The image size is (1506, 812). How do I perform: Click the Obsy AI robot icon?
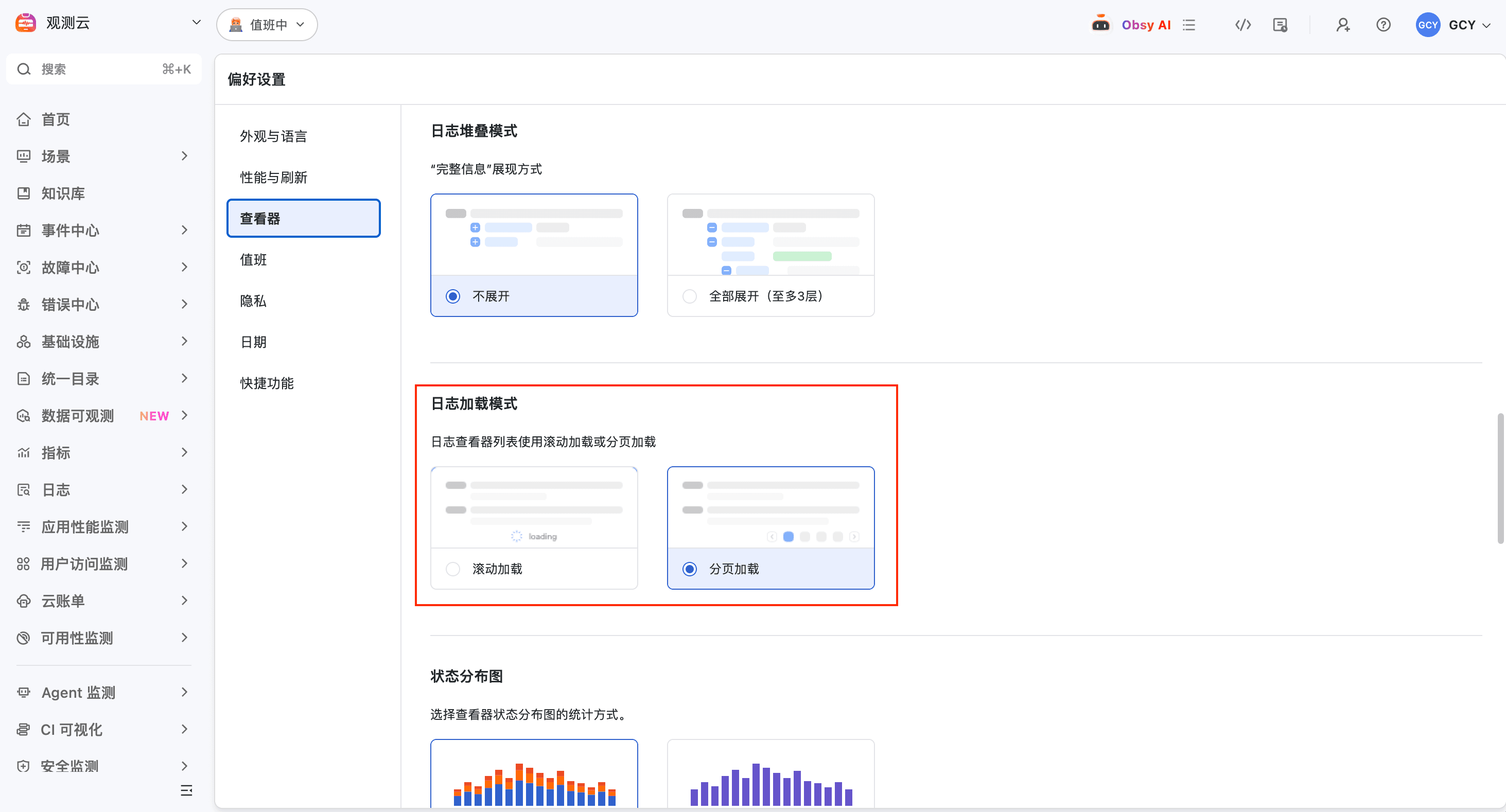click(1100, 24)
